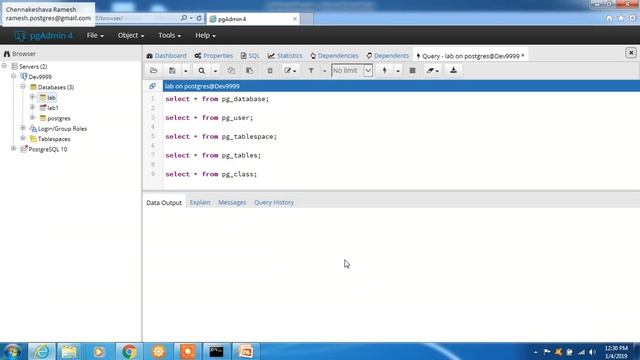Click the volume icon in system tray
This screenshot has width=640, height=360.
pyautogui.click(x=592, y=352)
